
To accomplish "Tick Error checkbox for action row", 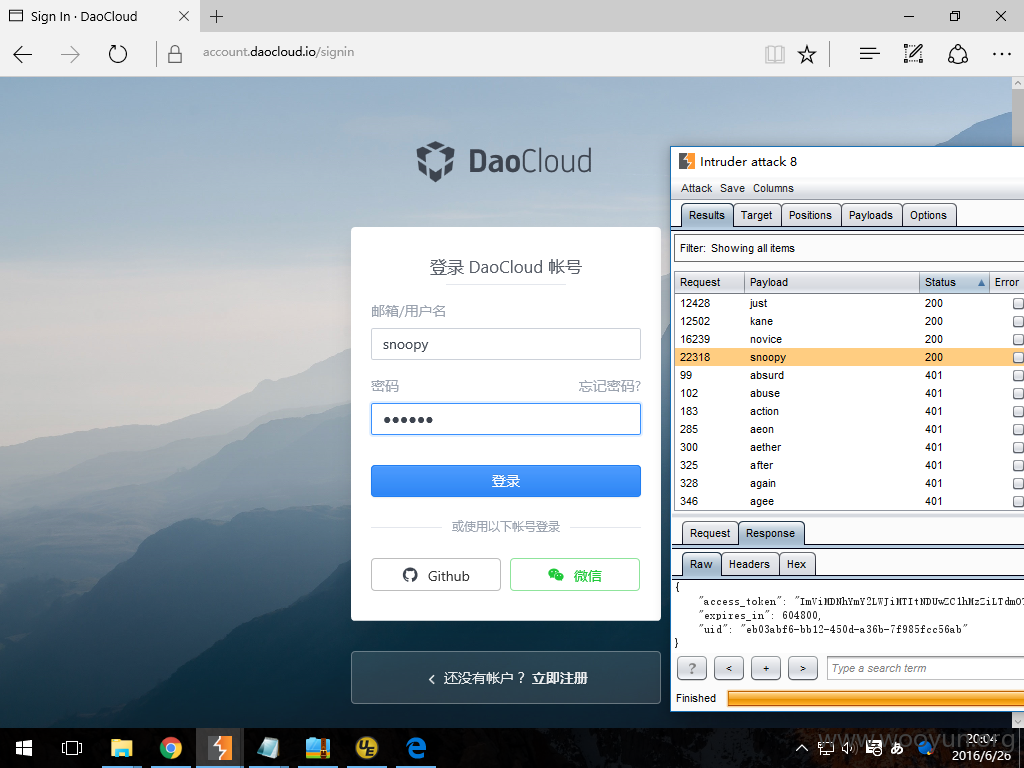I will click(x=1017, y=411).
